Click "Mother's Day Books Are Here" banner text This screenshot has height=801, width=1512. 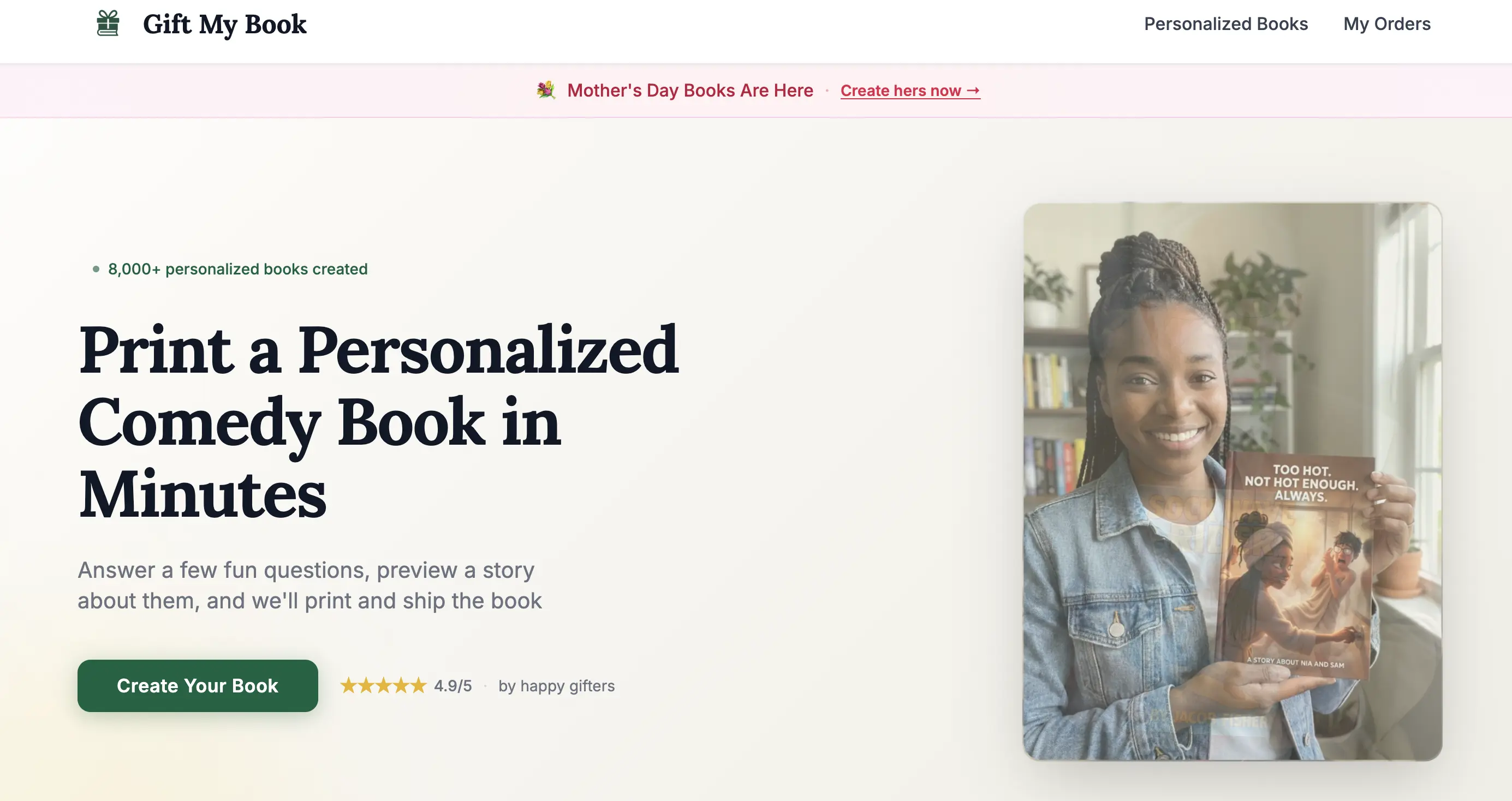pos(689,91)
